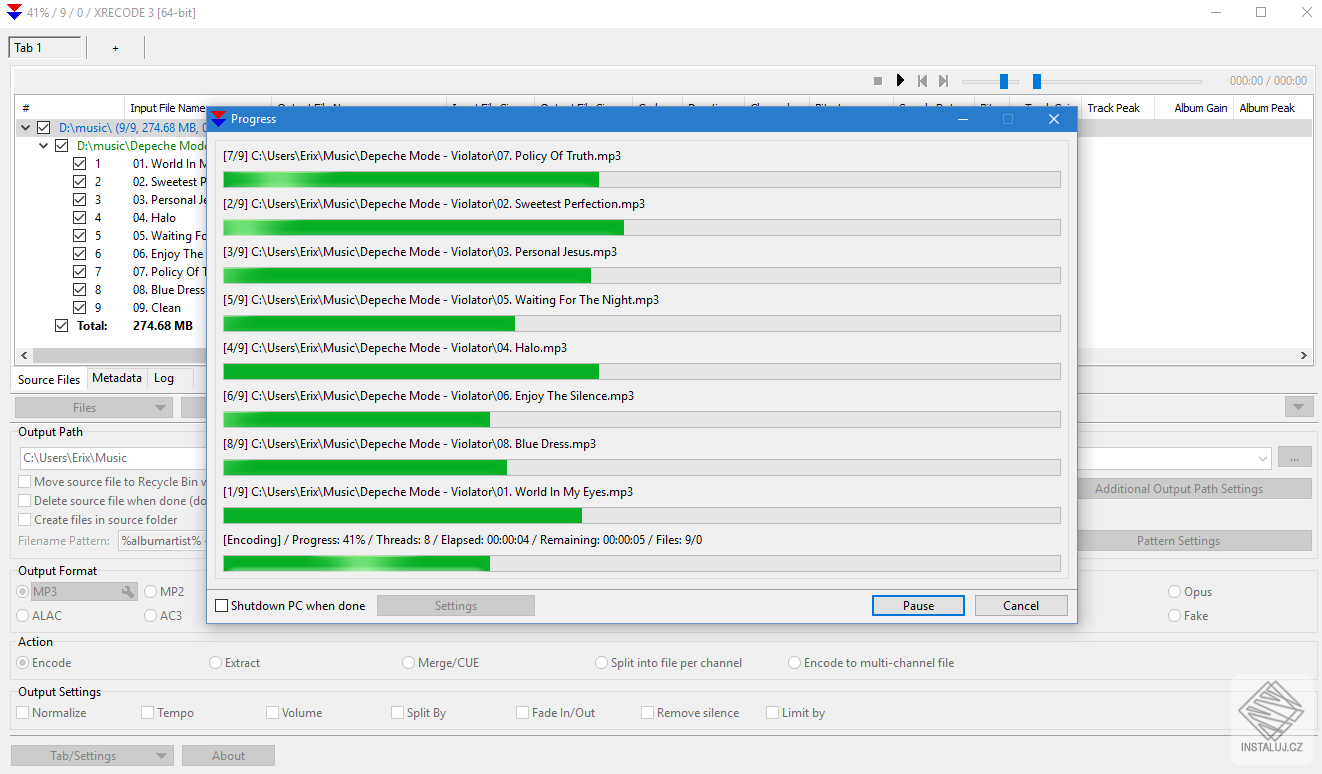Click the dropdown arrow button at right of toolbar row
The image size is (1322, 774).
click(1299, 407)
